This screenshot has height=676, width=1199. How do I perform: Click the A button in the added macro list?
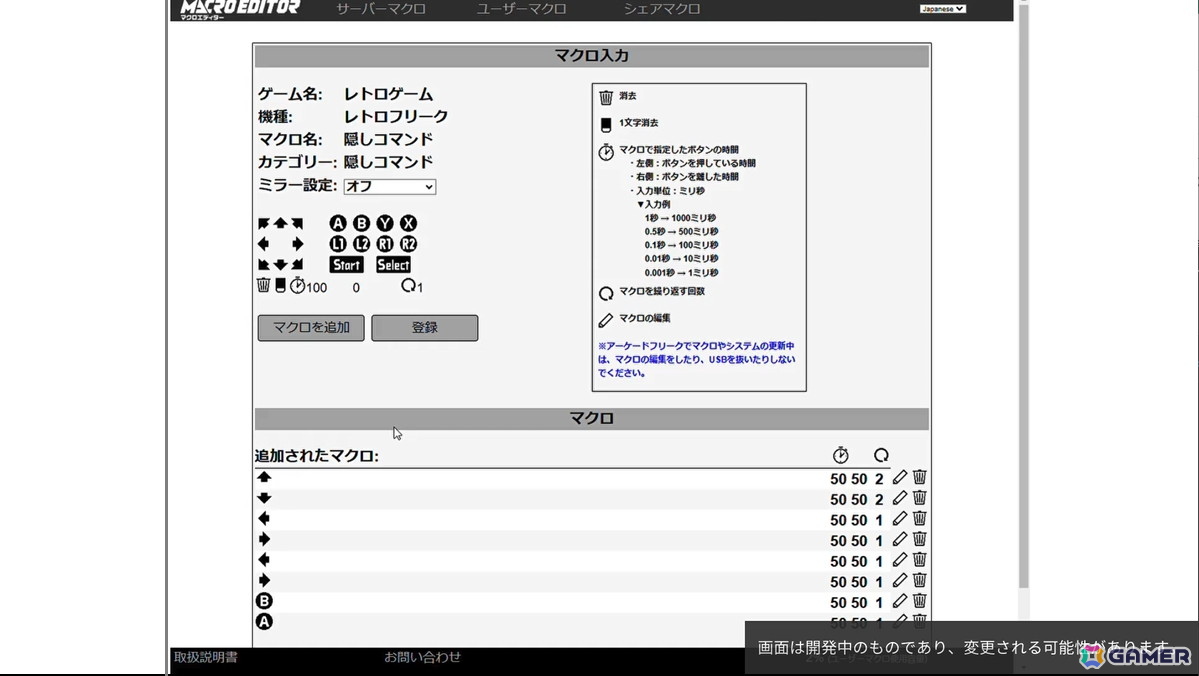tap(264, 622)
